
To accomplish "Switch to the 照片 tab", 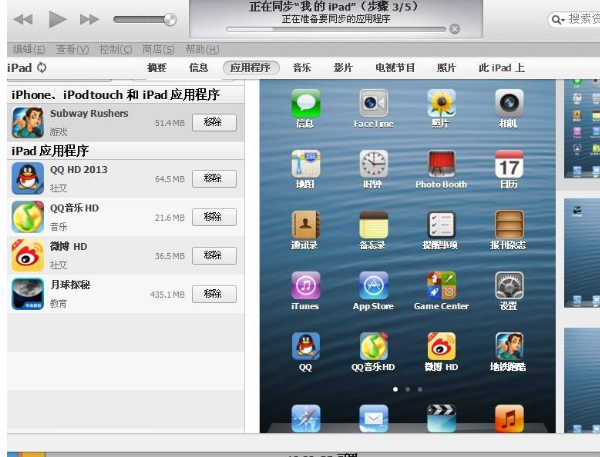I will point(447,68).
